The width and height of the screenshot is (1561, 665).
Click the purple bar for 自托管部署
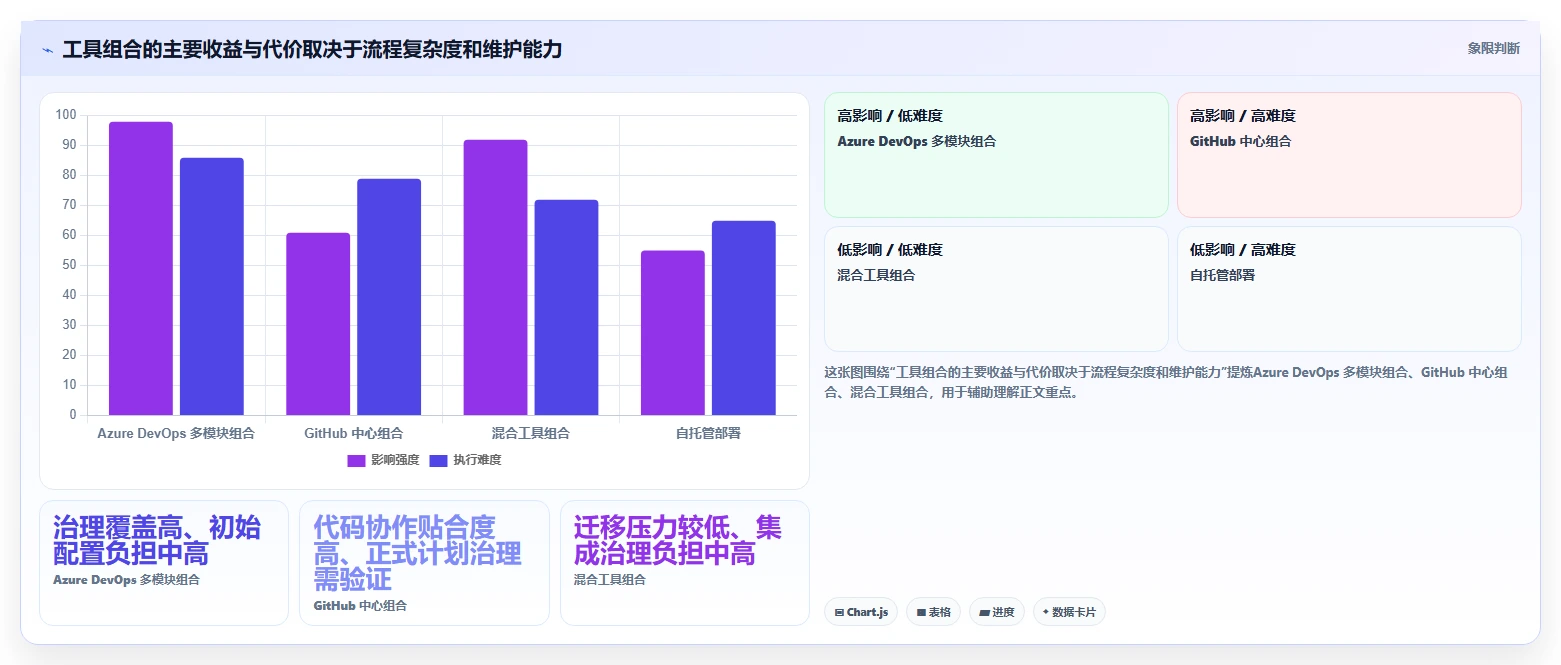672,333
